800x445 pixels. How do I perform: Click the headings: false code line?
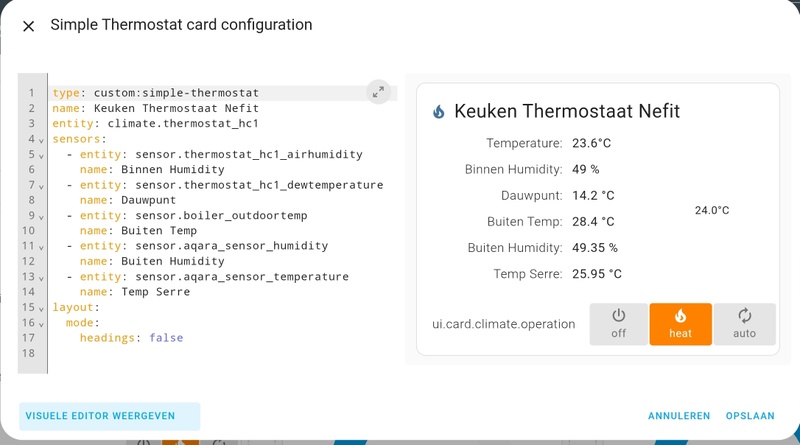pyautogui.click(x=131, y=338)
